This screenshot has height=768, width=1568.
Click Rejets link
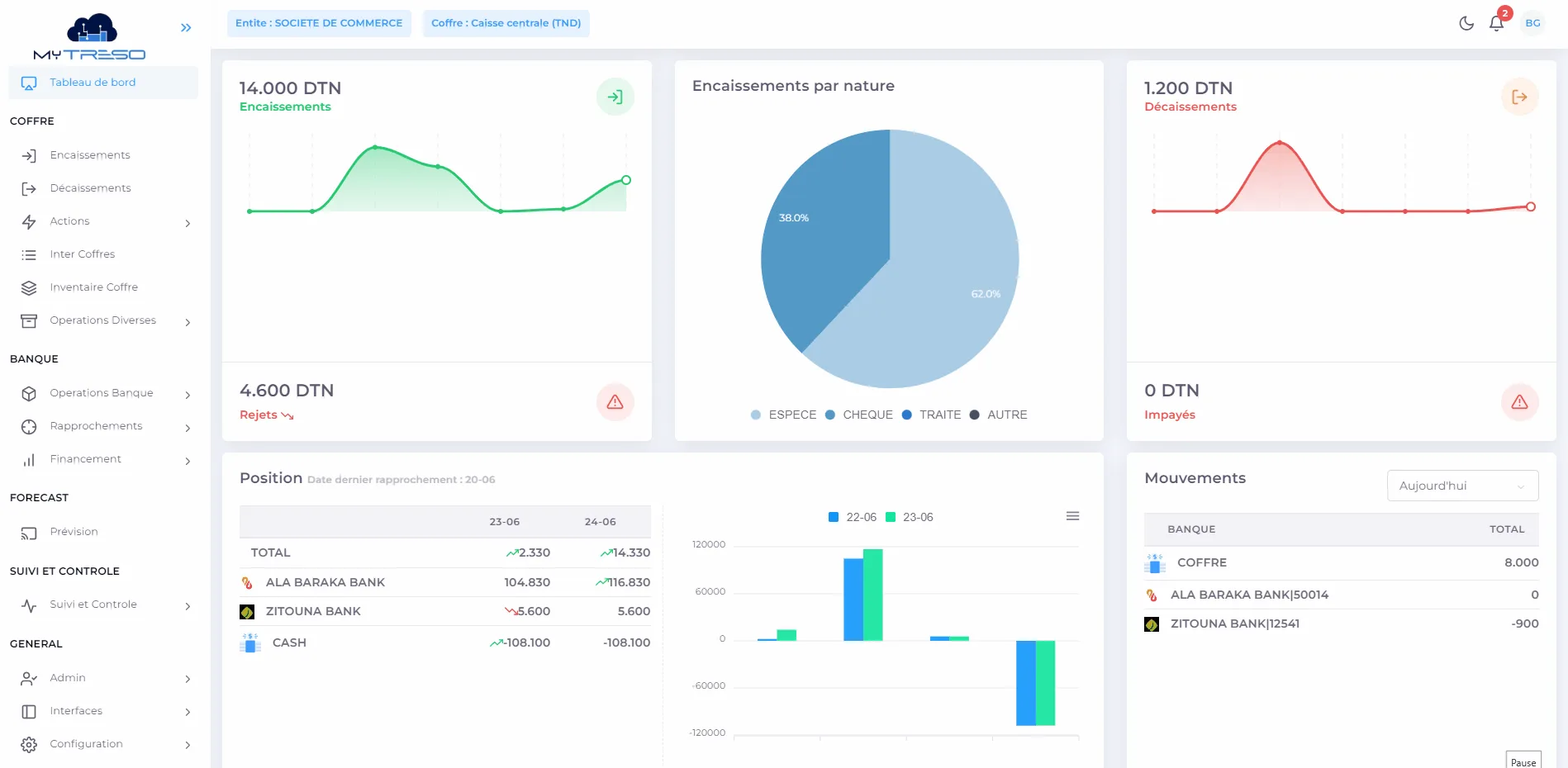pyautogui.click(x=266, y=415)
